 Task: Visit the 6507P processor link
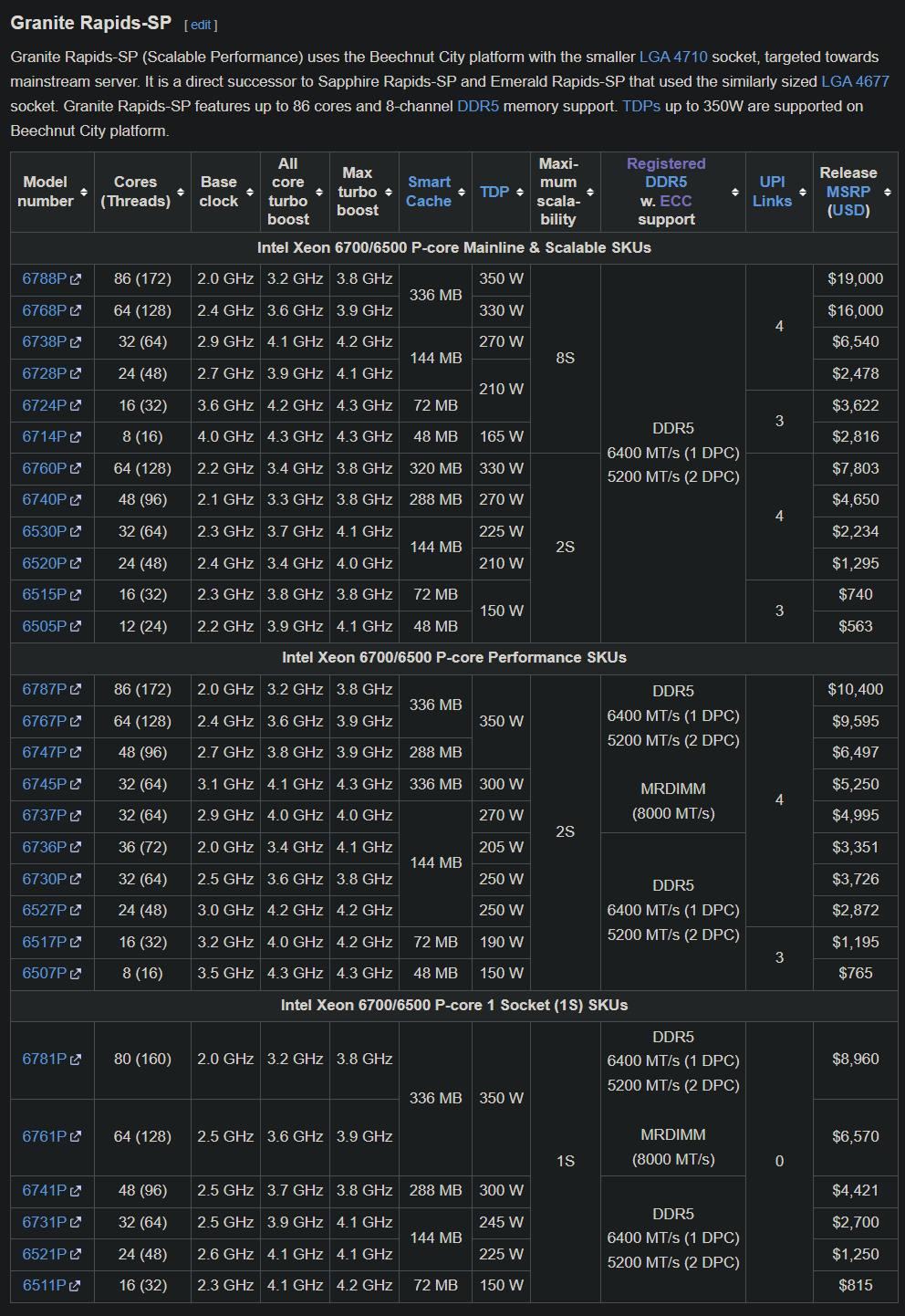[45, 973]
